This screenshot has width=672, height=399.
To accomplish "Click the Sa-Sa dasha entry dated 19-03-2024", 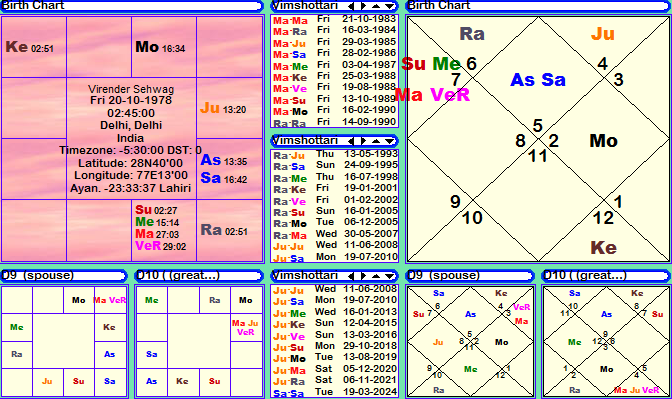I will coord(335,392).
